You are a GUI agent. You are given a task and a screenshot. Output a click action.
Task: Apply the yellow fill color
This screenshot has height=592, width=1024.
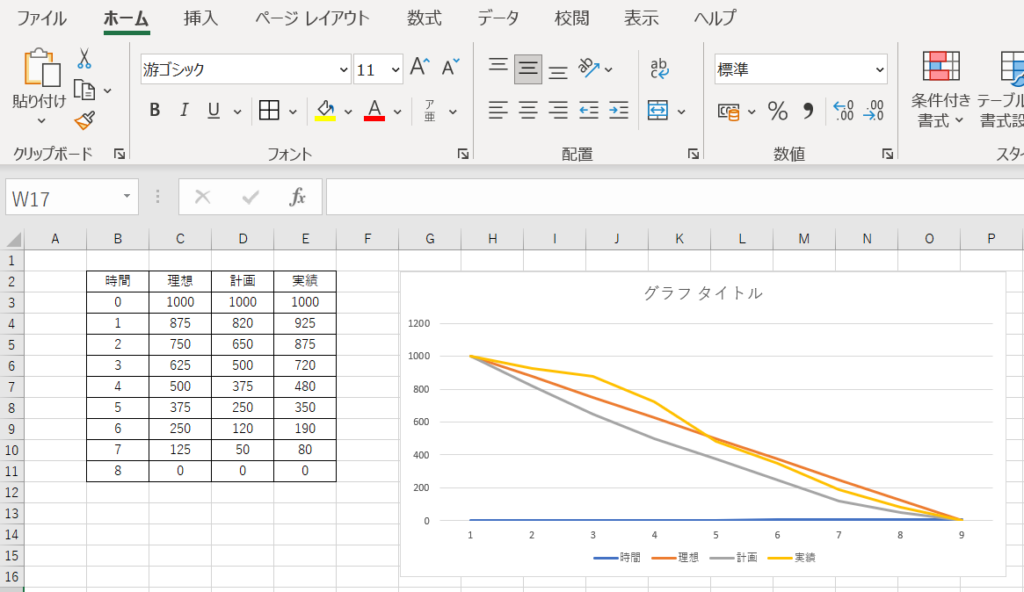[325, 111]
